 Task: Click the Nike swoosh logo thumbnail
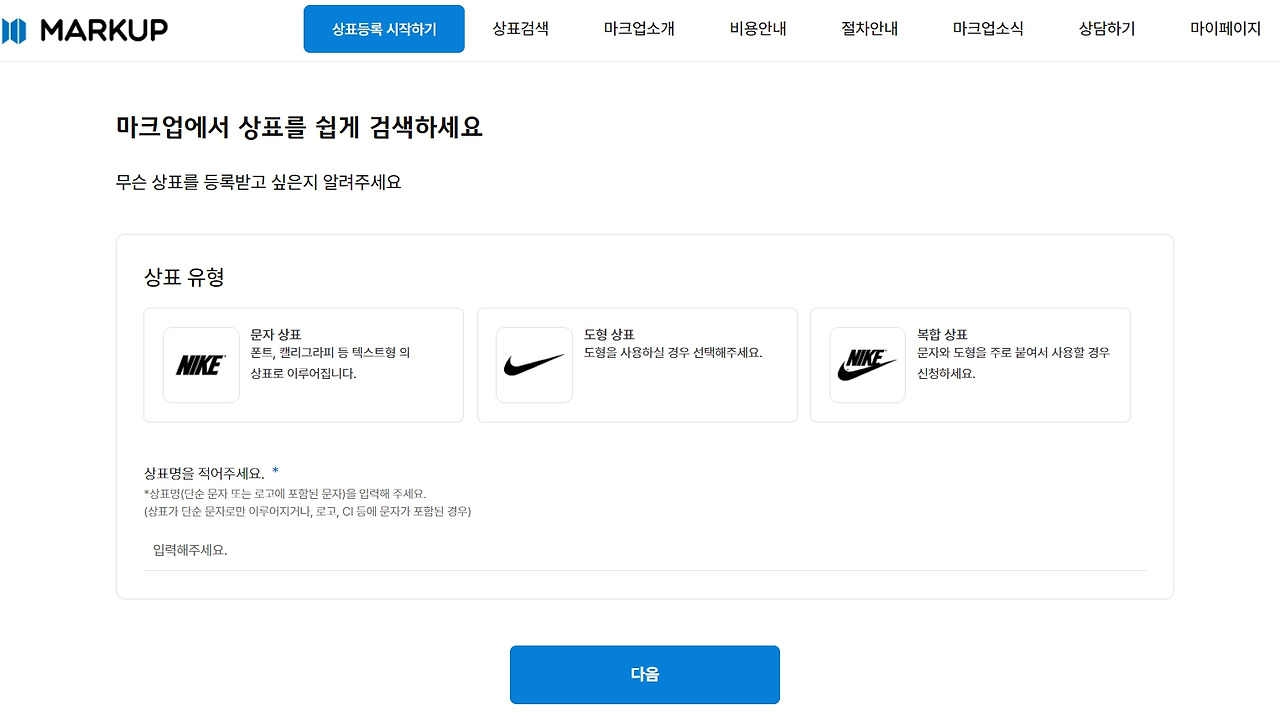pos(534,365)
